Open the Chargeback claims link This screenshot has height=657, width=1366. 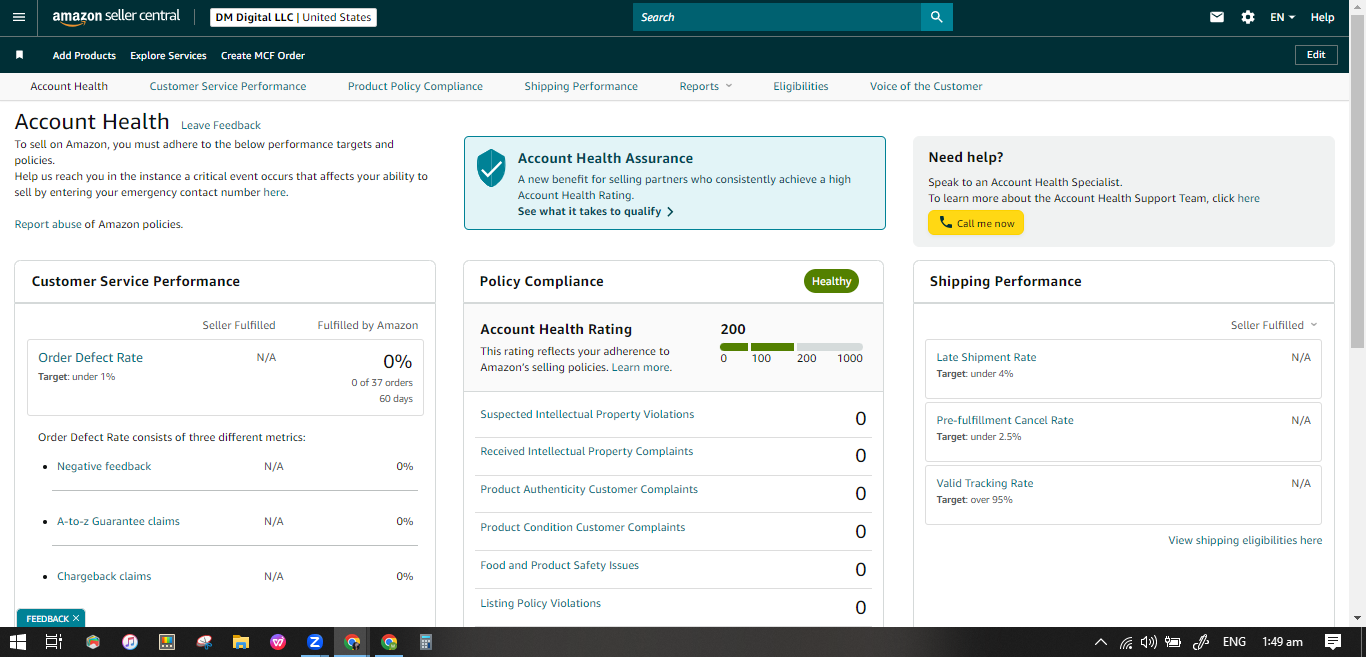pos(104,576)
